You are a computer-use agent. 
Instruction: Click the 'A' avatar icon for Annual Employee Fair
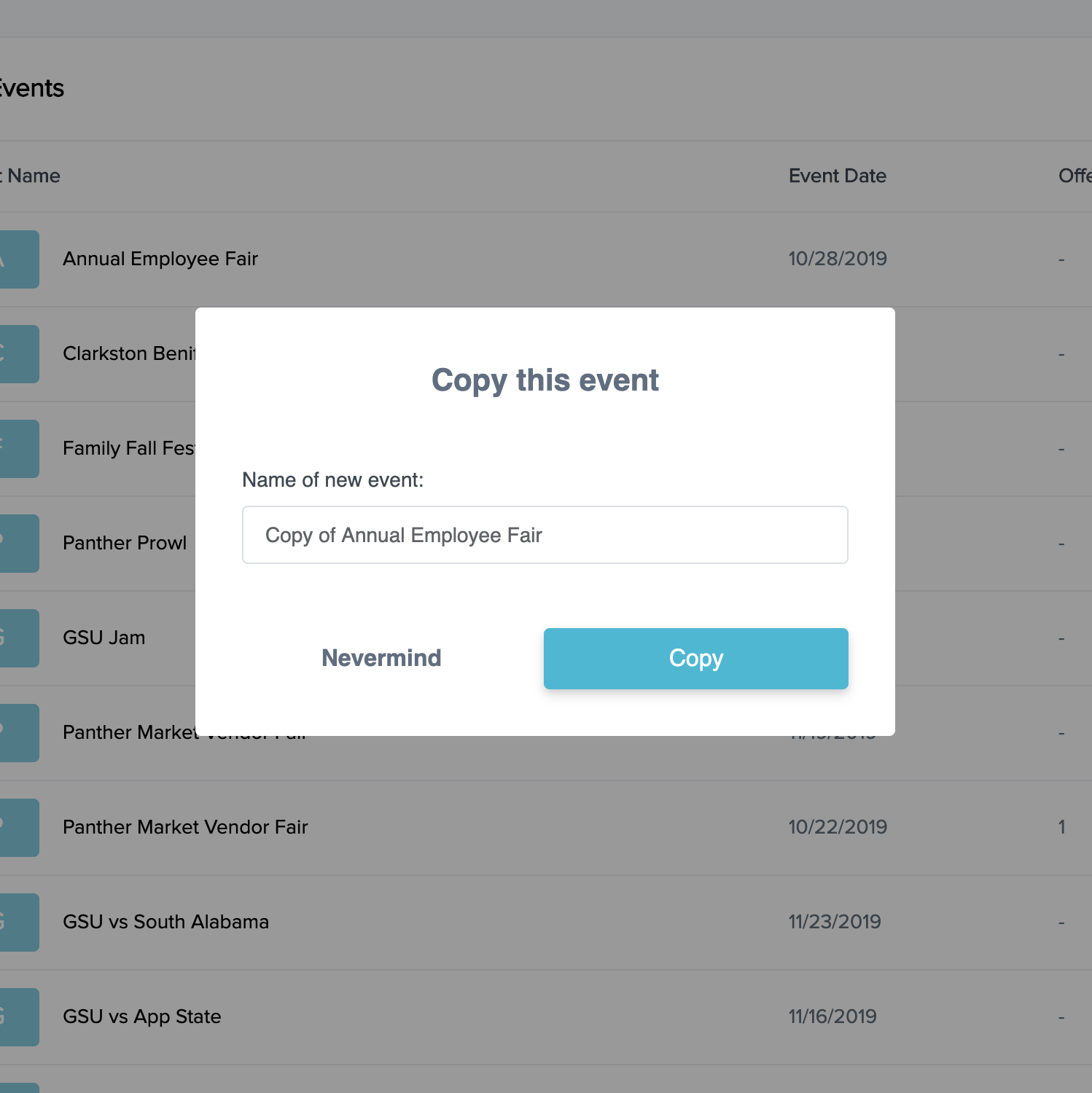(x=18, y=259)
